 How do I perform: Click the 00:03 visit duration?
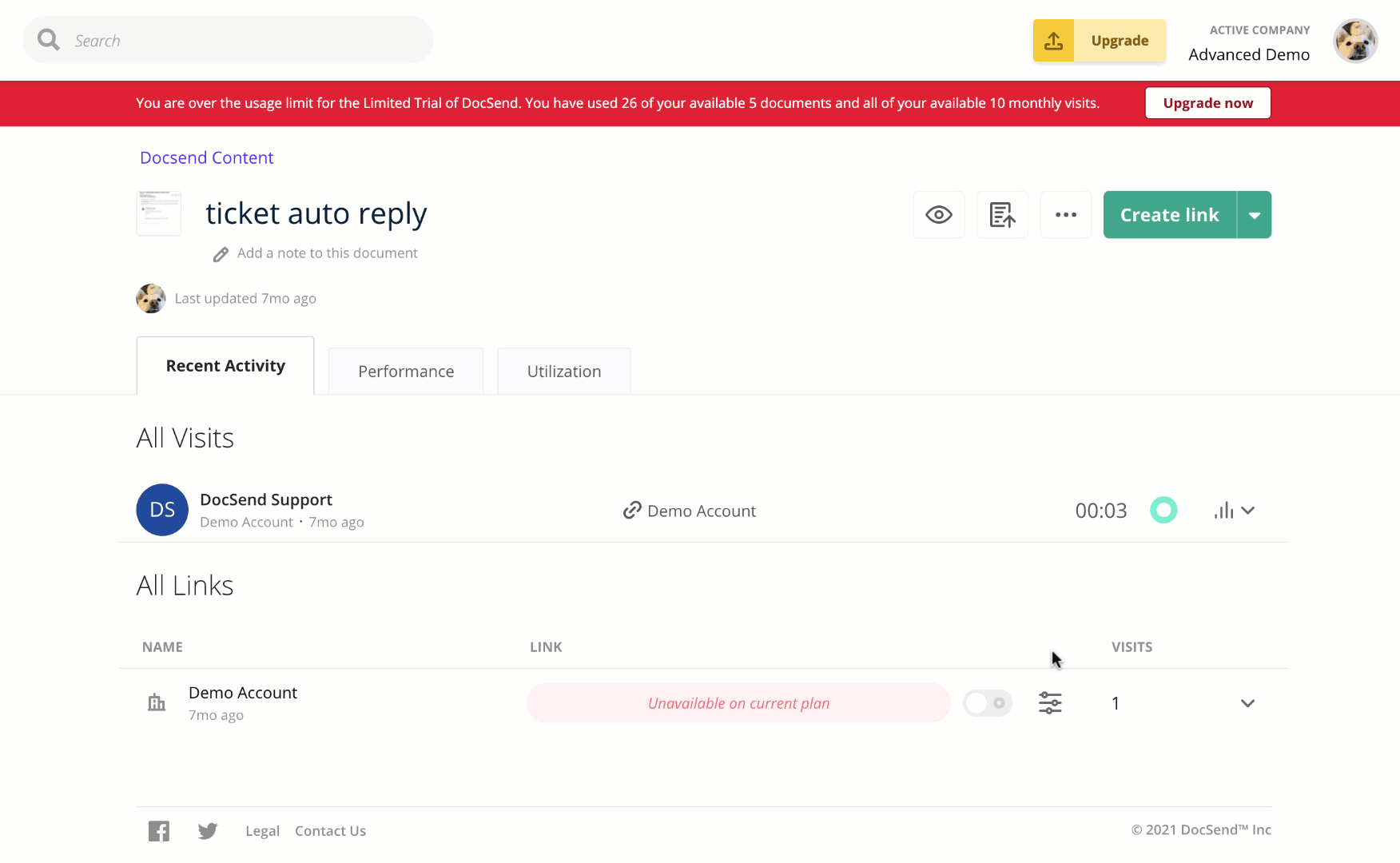(x=1101, y=511)
